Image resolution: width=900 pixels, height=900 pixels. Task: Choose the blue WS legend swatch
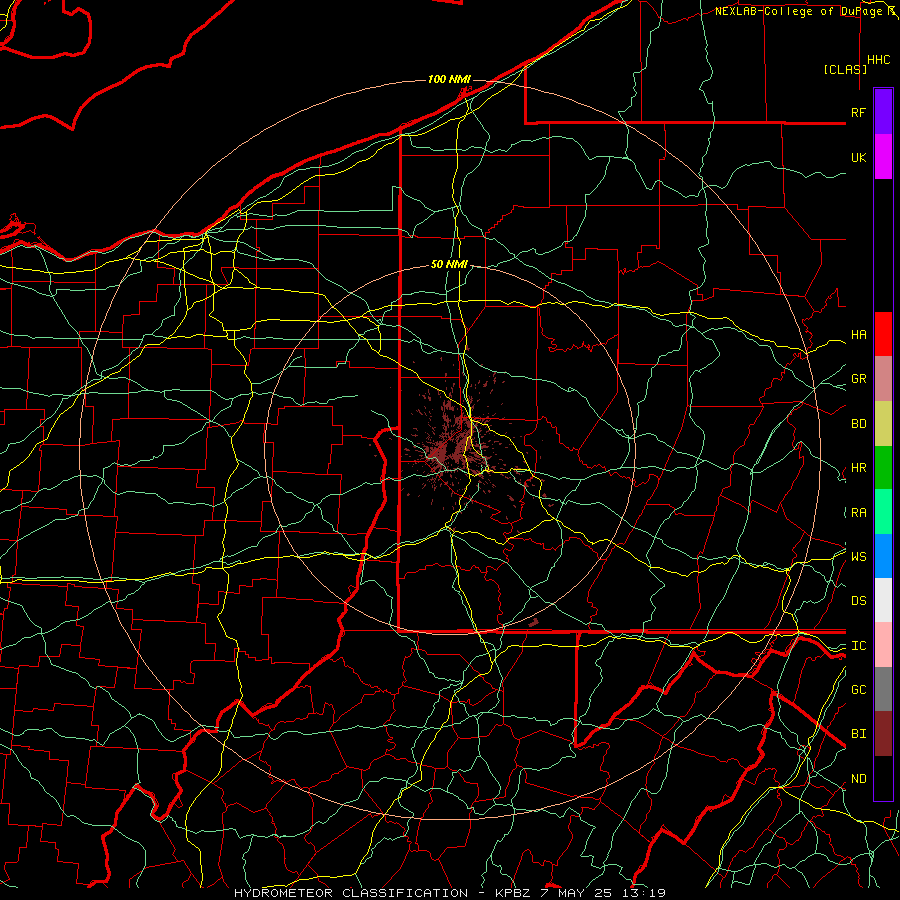coord(883,556)
